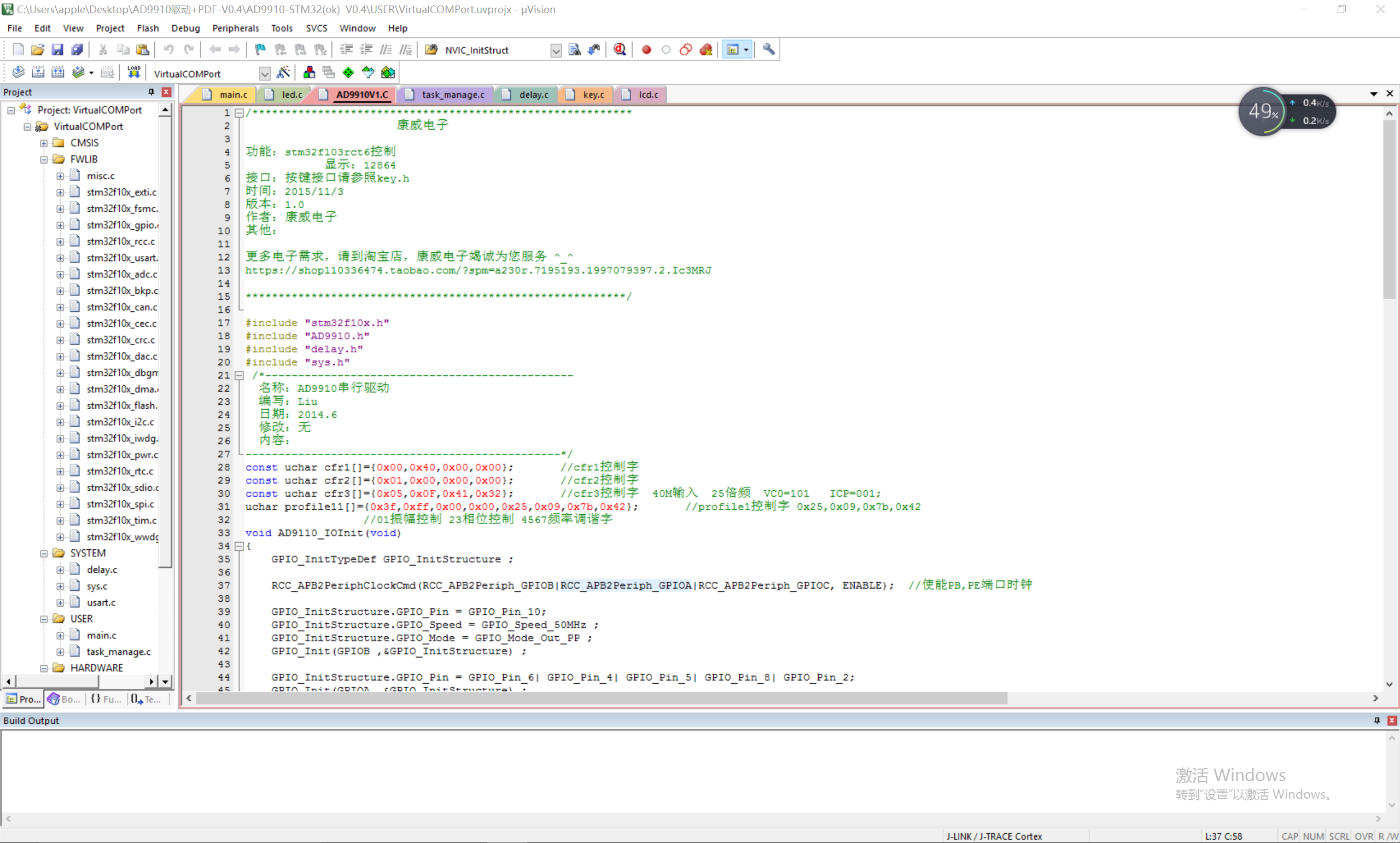Screen dimensions: 1400x843
Task: Select Software Packs icon
Action: click(369, 73)
